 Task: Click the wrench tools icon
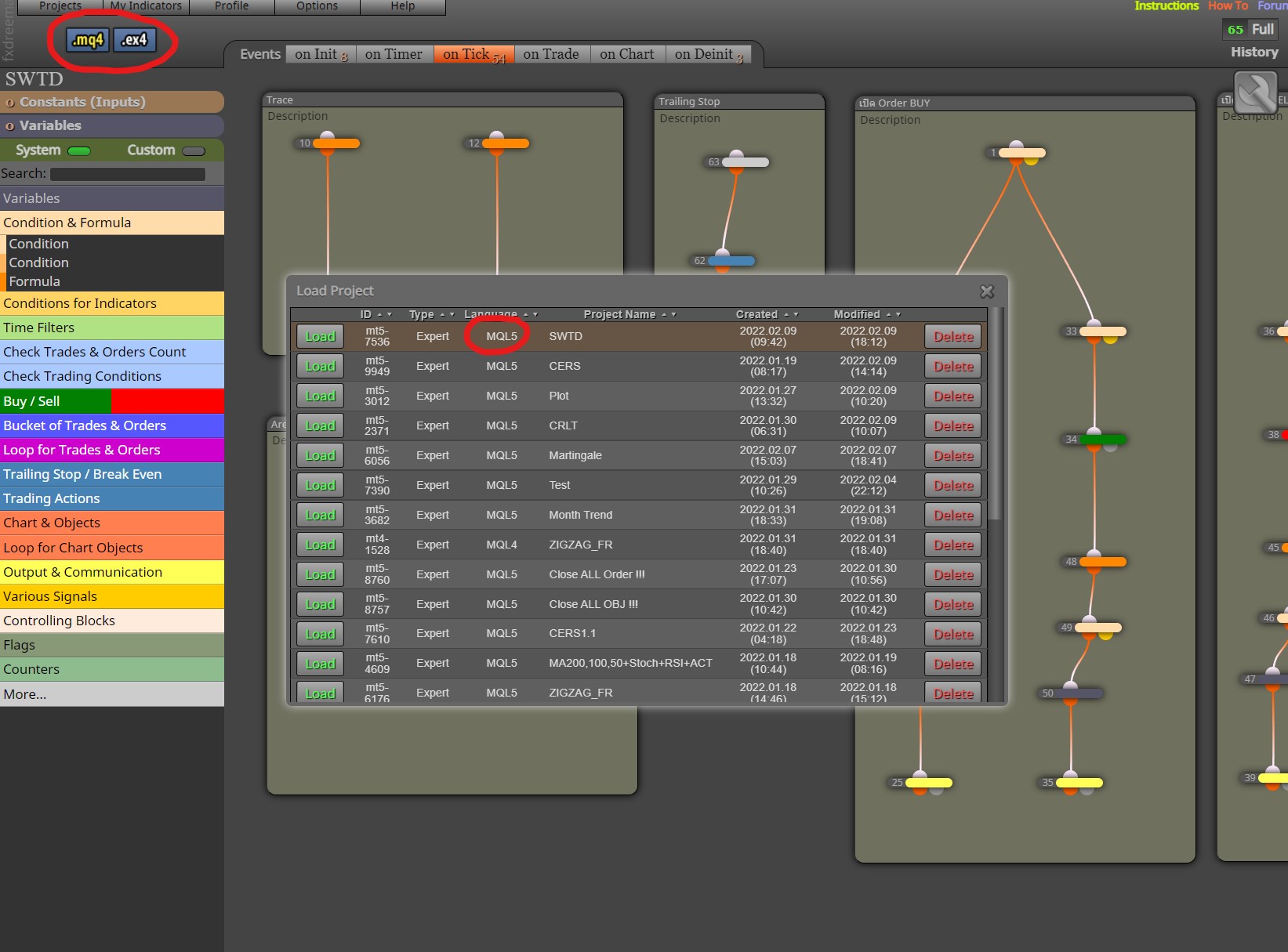[x=1255, y=92]
